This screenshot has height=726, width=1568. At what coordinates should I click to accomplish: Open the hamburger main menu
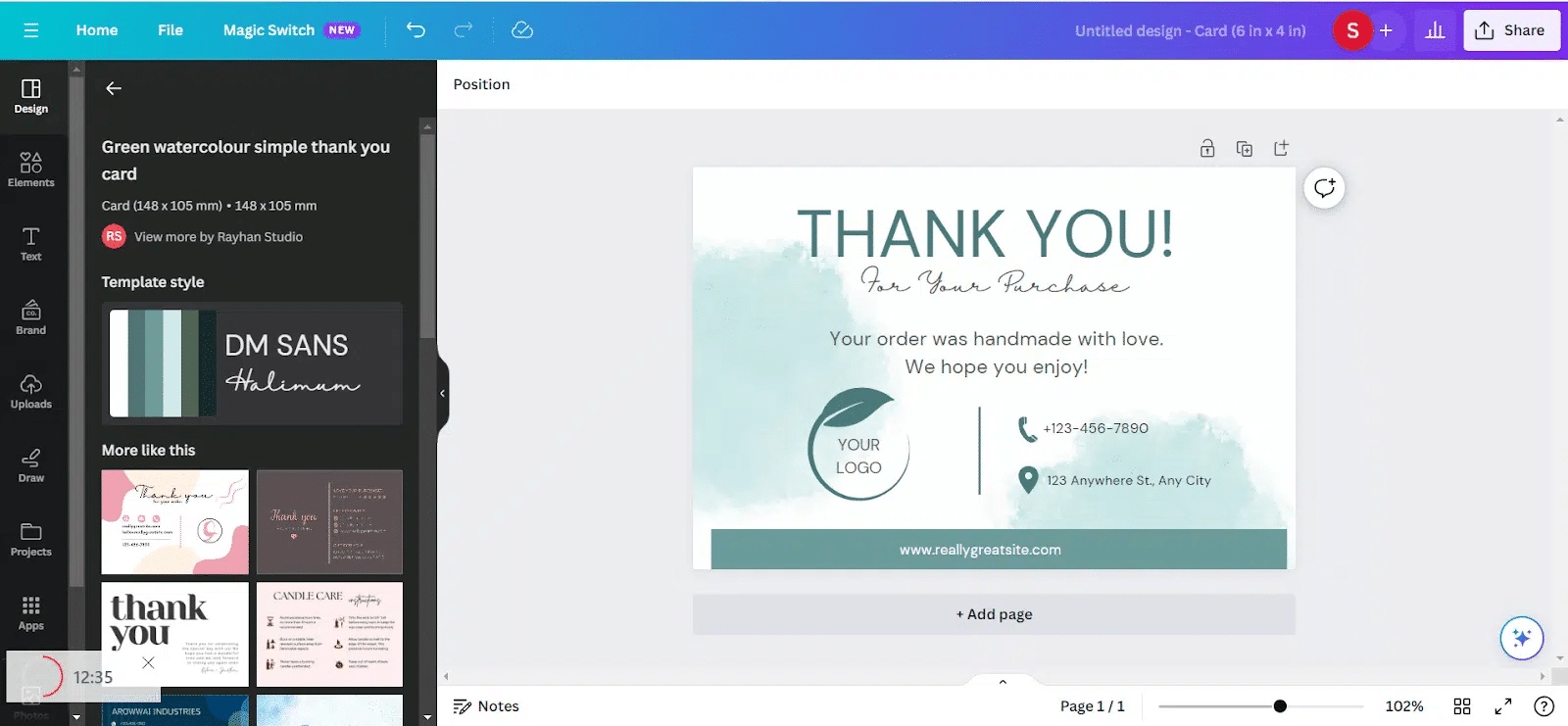coord(31,30)
